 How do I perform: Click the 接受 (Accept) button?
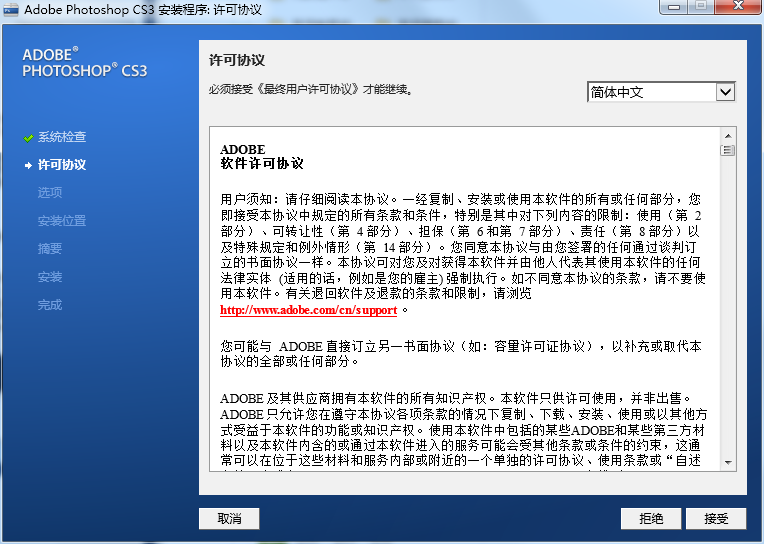tap(716, 519)
